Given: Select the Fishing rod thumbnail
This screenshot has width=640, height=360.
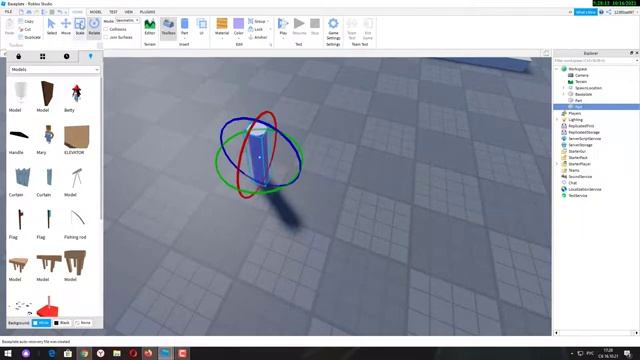Looking at the screenshot, I should [77, 218].
